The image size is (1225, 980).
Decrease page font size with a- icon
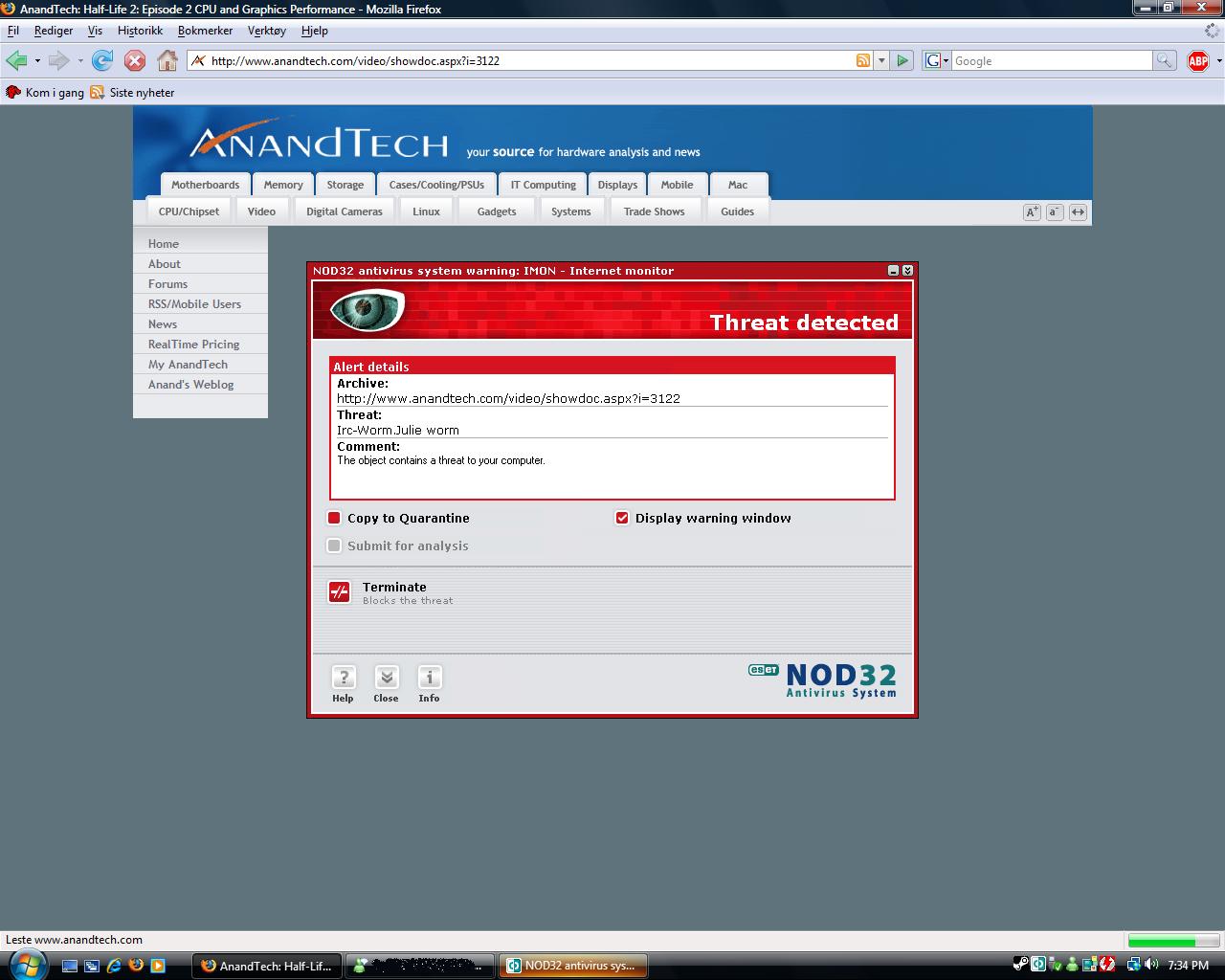click(1055, 212)
